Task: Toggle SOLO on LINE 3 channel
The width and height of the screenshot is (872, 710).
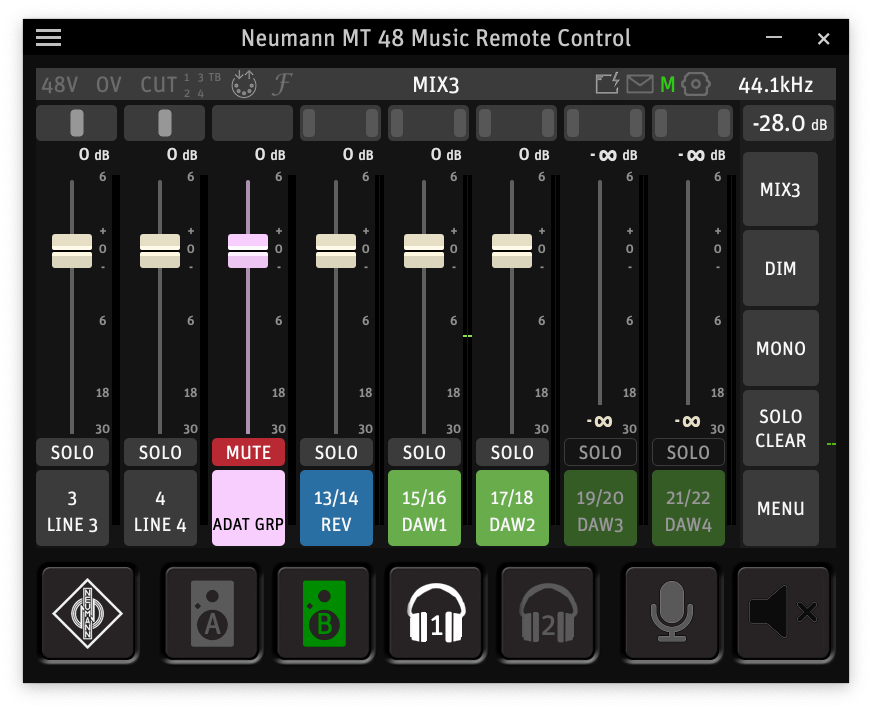Action: point(72,453)
